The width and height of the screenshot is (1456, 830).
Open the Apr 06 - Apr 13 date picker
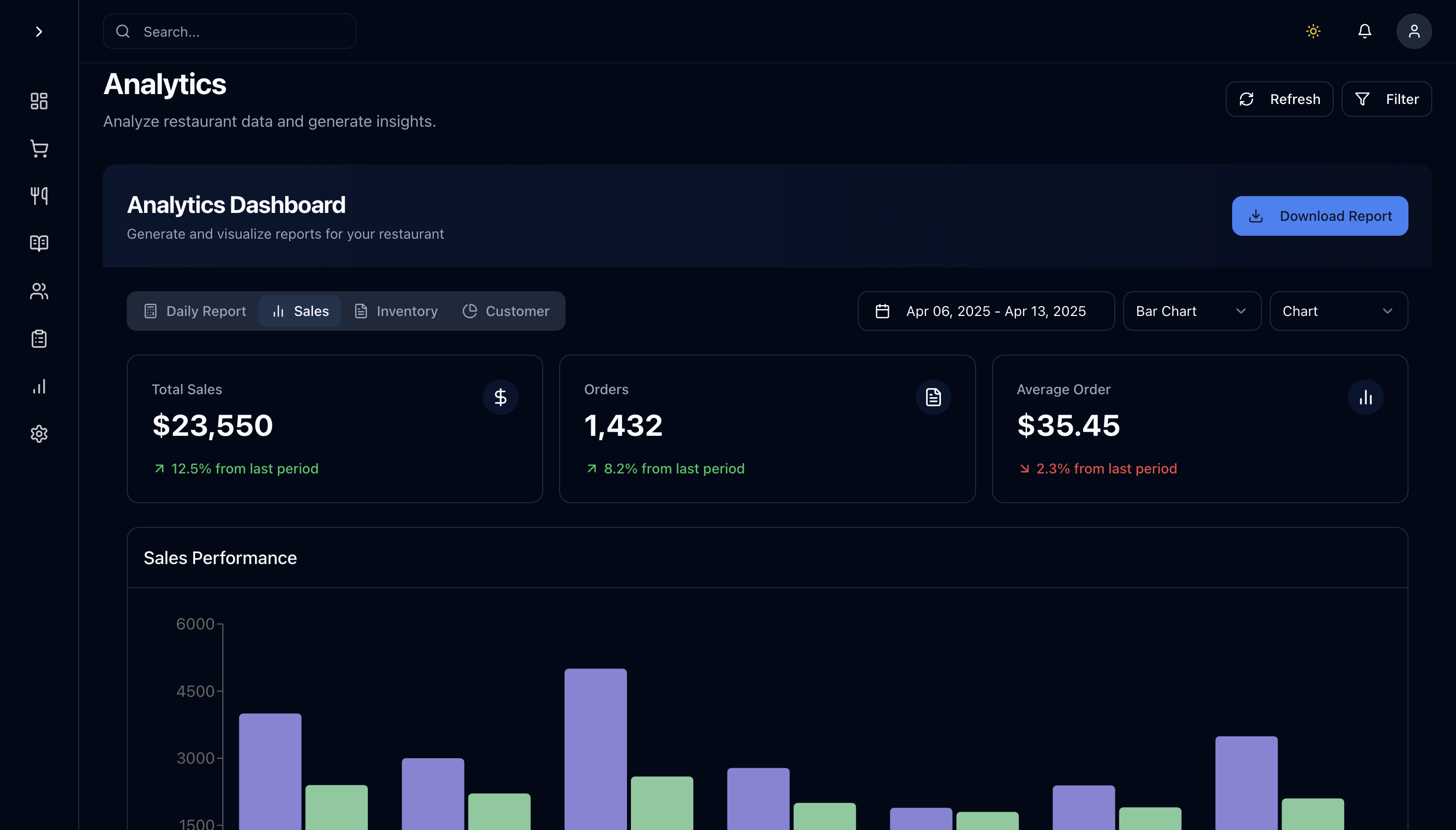click(x=986, y=311)
